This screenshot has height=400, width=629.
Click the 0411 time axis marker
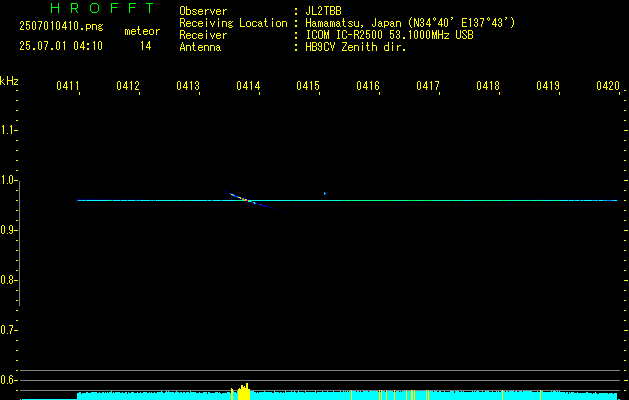click(68, 86)
